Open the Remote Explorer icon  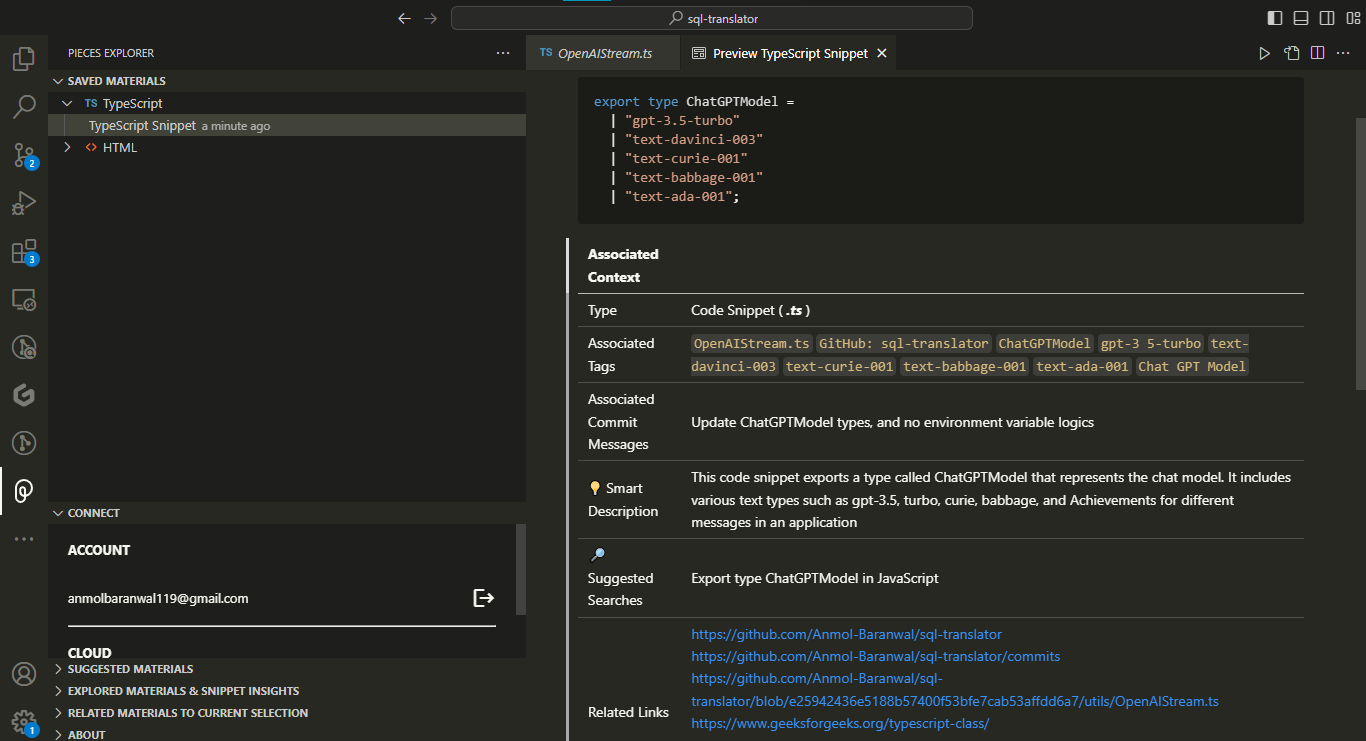point(24,299)
